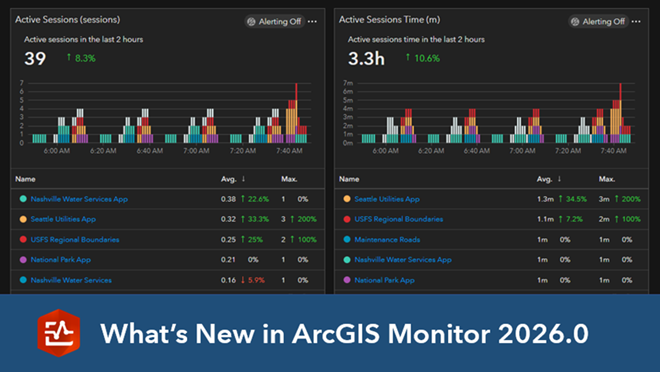Image resolution: width=660 pixels, height=372 pixels.
Task: Click Avg. header label in Active Sessions table
Action: (229, 179)
